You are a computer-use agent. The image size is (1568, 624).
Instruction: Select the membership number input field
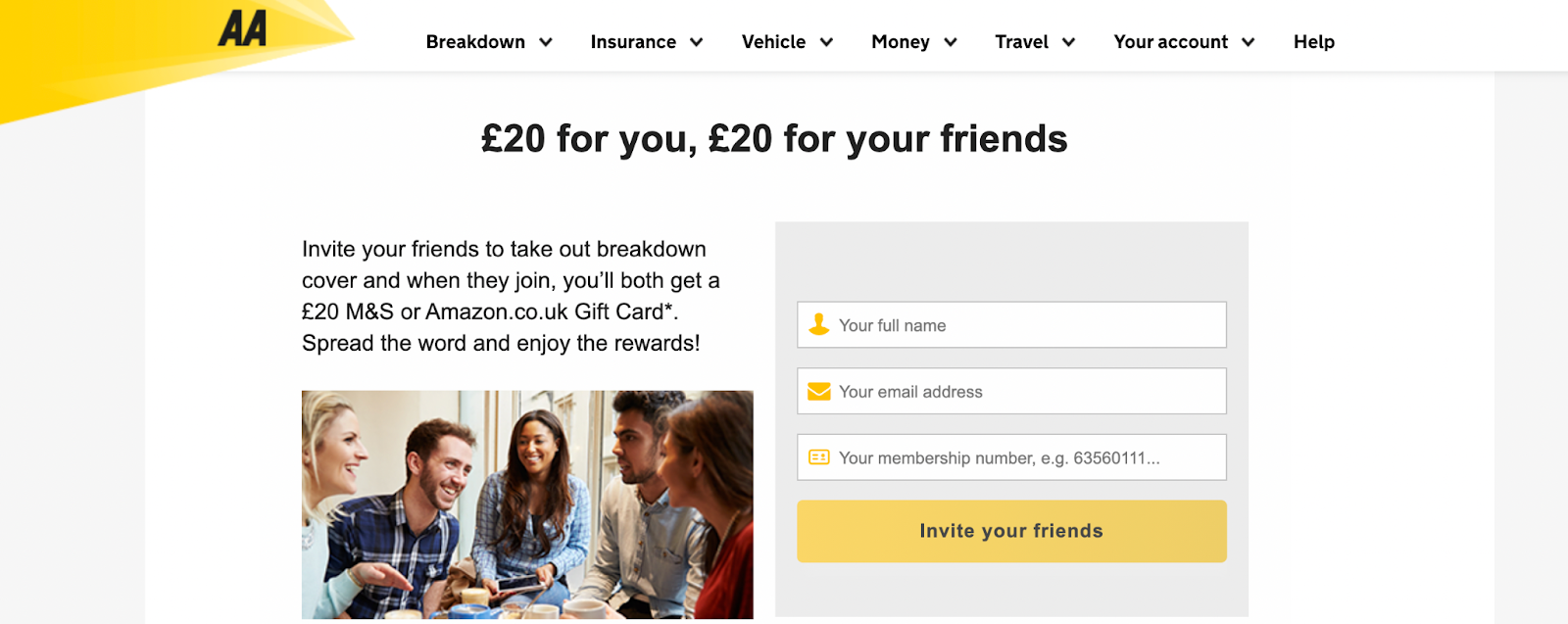pyautogui.click(x=1024, y=457)
